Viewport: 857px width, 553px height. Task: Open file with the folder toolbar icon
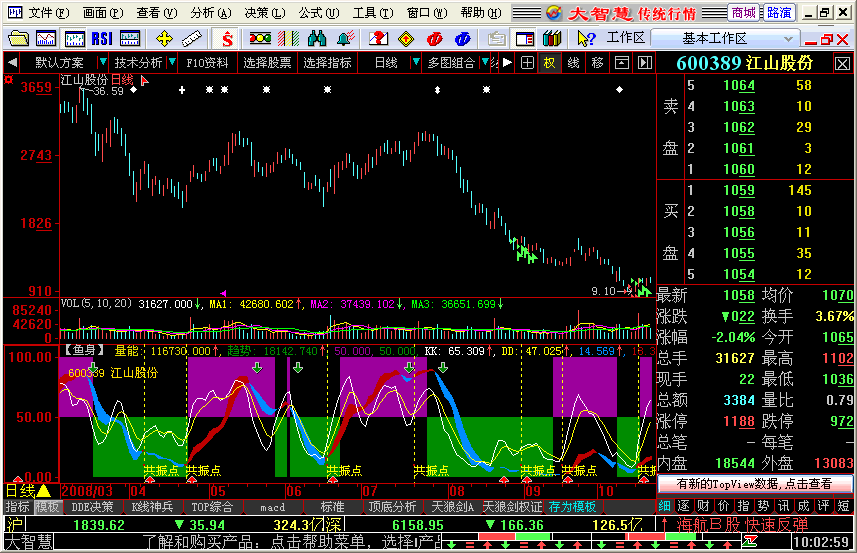[x=19, y=39]
